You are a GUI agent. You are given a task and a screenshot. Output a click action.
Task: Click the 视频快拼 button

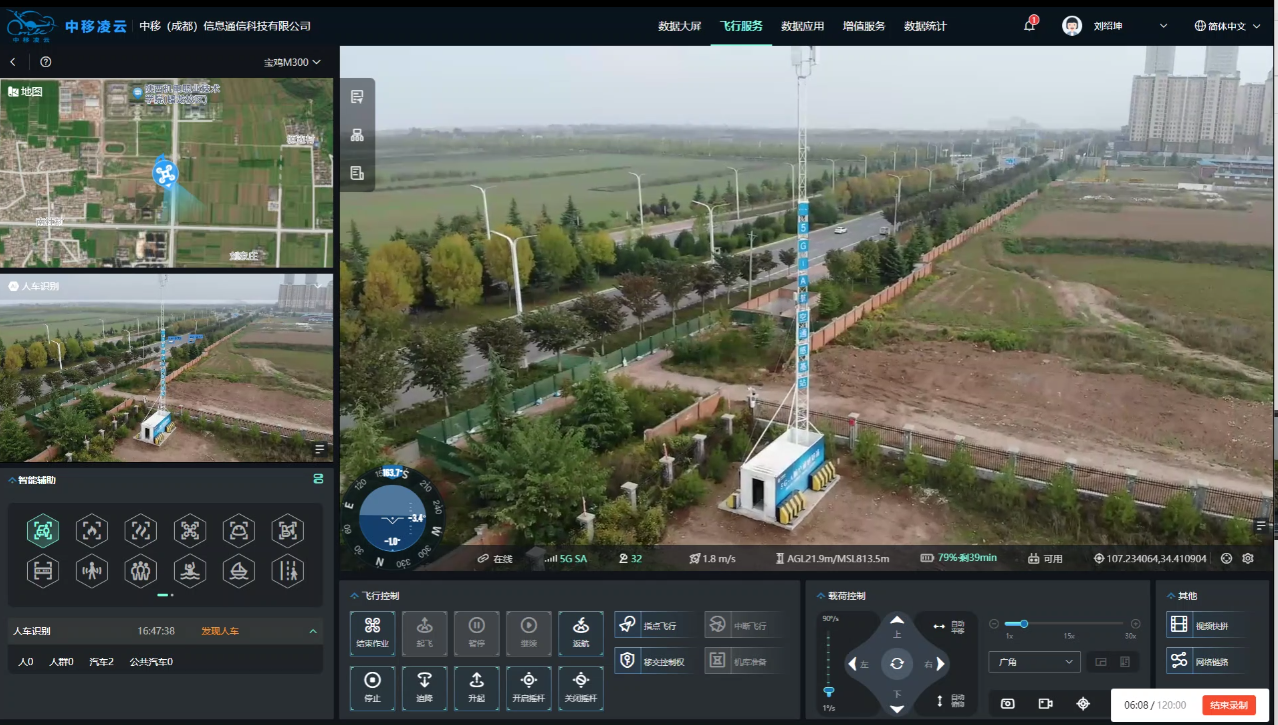point(1206,625)
